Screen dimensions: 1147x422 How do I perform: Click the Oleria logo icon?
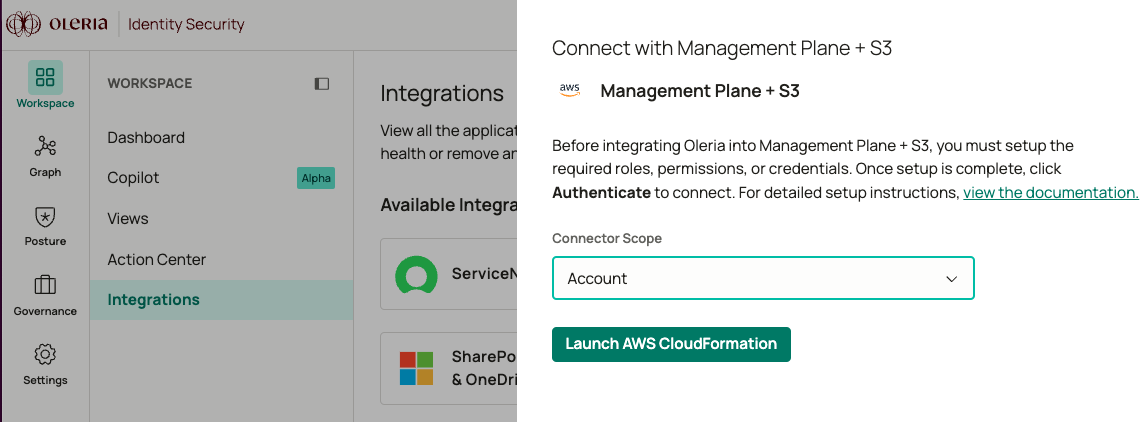tap(23, 24)
